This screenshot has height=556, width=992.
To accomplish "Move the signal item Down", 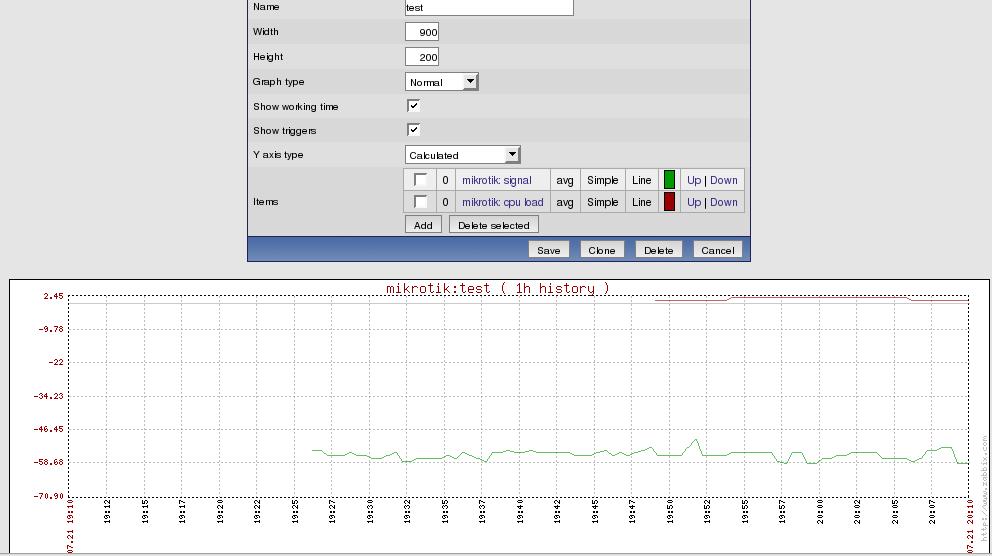I will click(x=724, y=180).
